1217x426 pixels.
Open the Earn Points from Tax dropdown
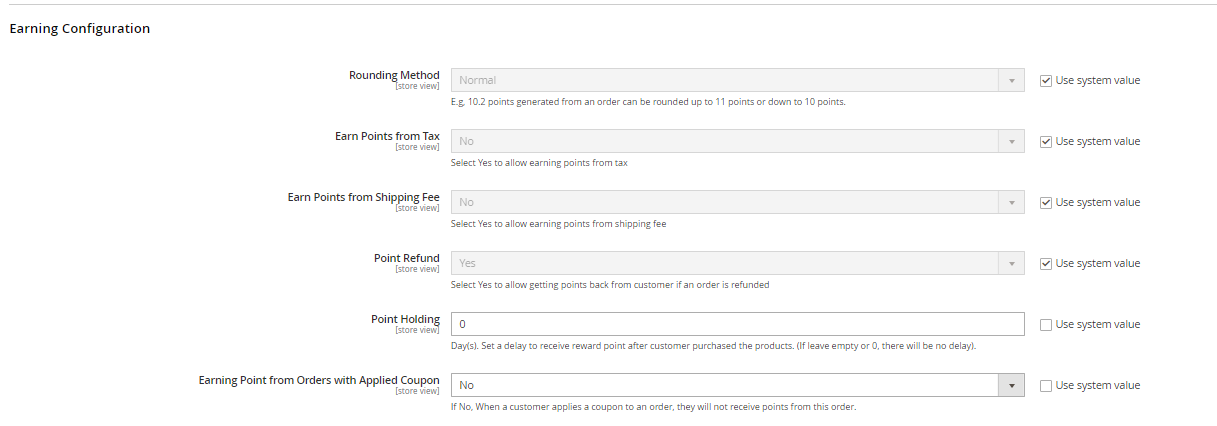pyautogui.click(x=737, y=141)
